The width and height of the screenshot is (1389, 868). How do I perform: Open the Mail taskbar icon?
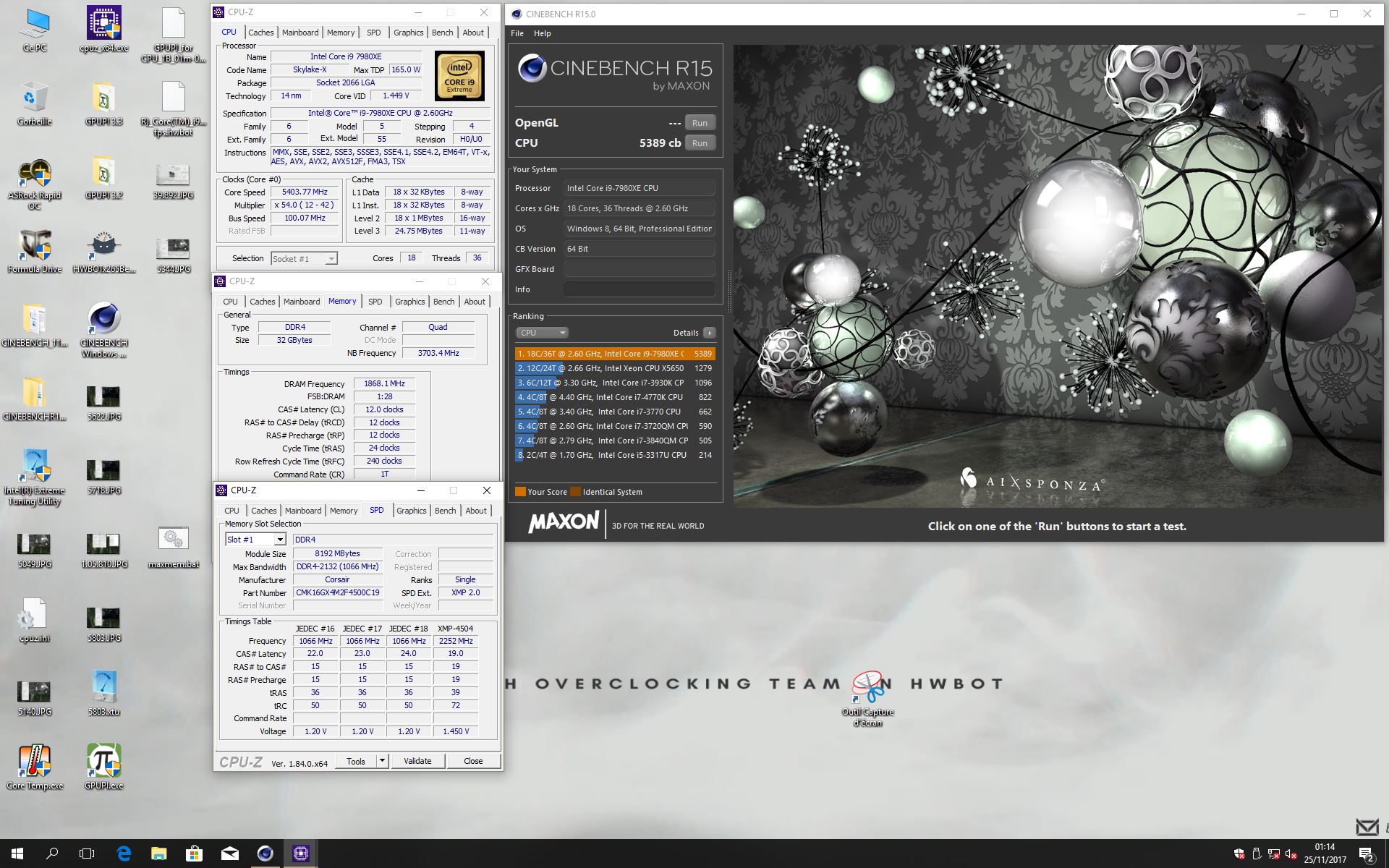(x=229, y=854)
